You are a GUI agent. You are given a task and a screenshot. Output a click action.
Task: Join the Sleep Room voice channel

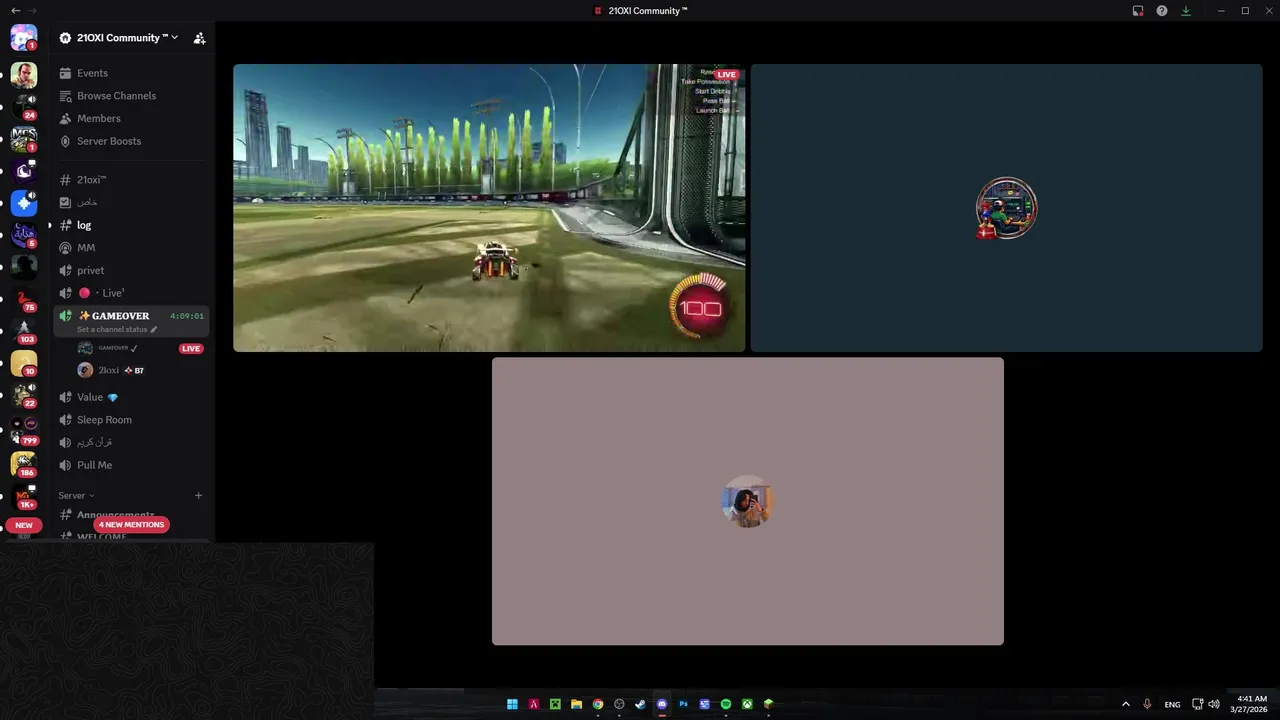(131, 420)
